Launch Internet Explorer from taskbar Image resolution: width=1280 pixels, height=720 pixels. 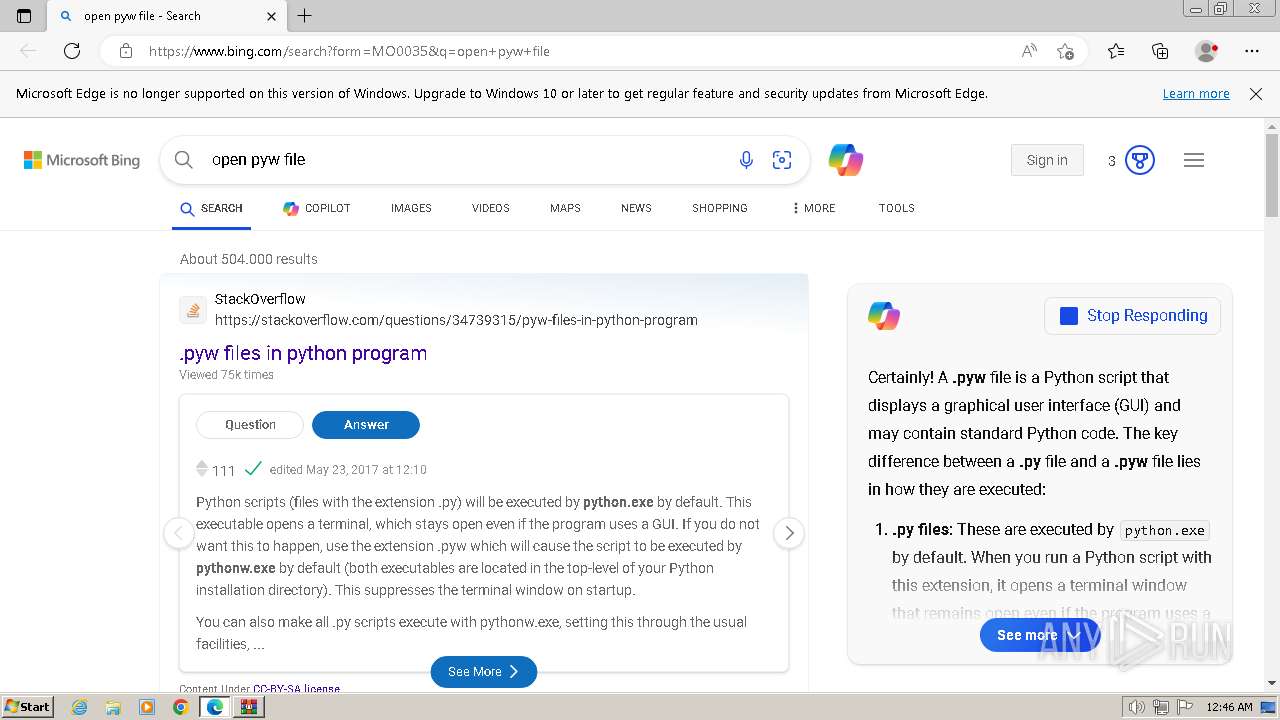pos(79,707)
